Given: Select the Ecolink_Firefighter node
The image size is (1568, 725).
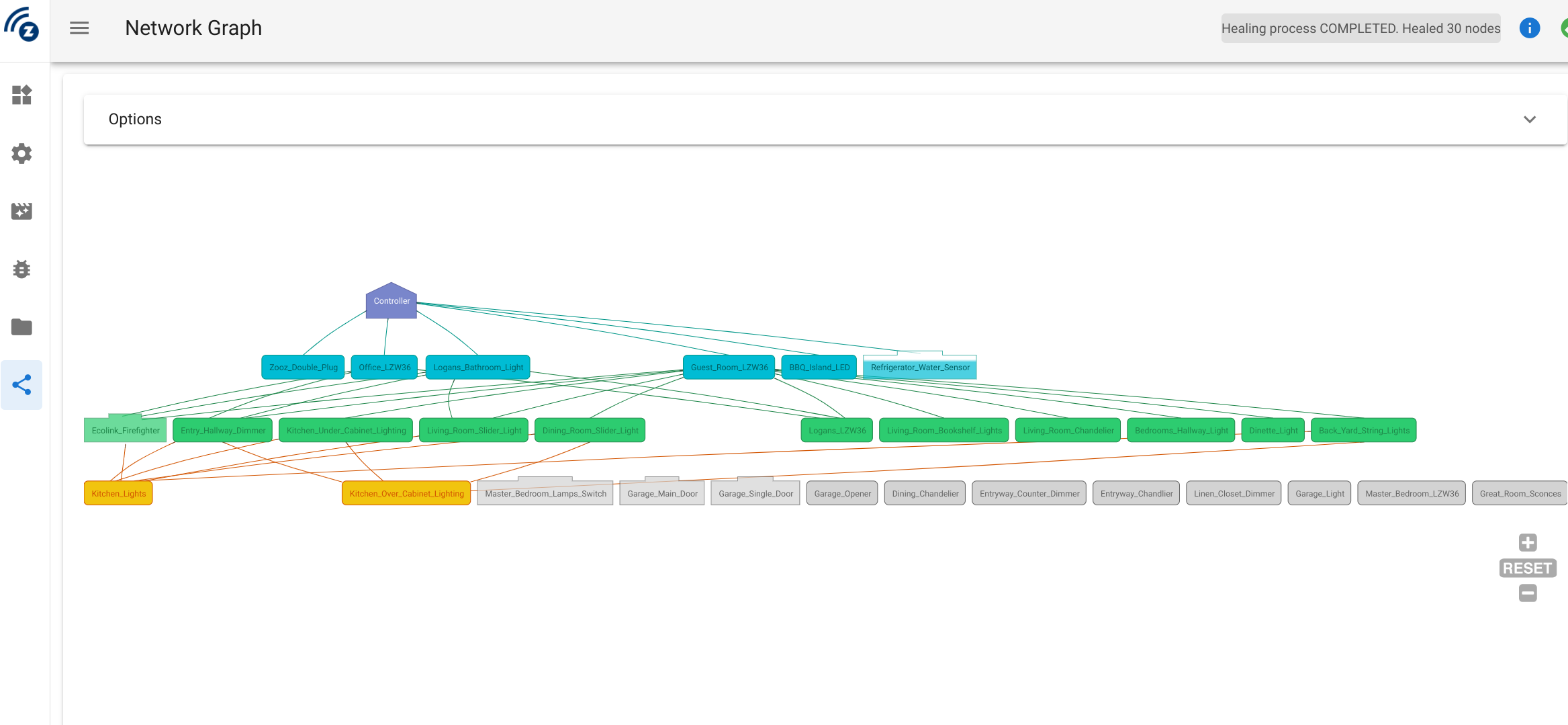Looking at the screenshot, I should pos(125,430).
